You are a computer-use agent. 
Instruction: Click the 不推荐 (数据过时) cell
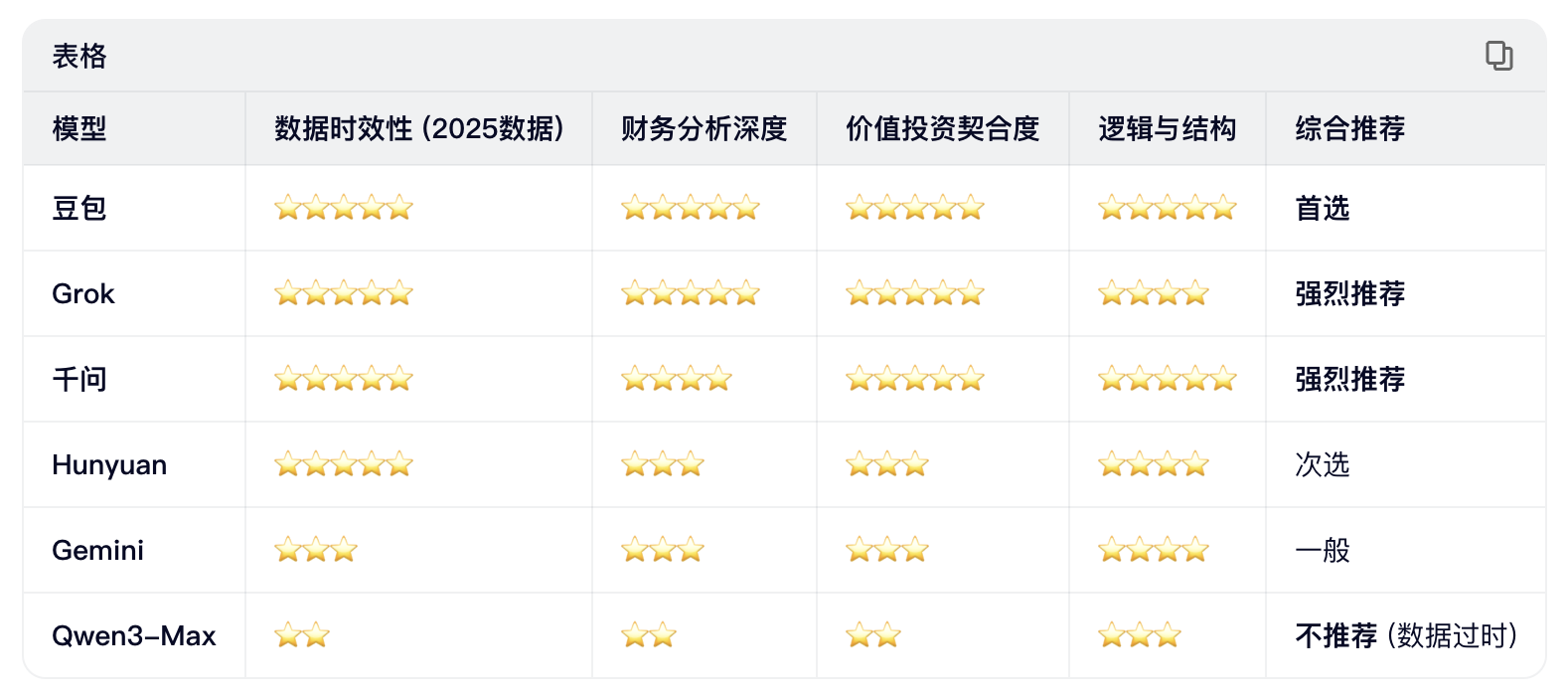tap(1405, 636)
